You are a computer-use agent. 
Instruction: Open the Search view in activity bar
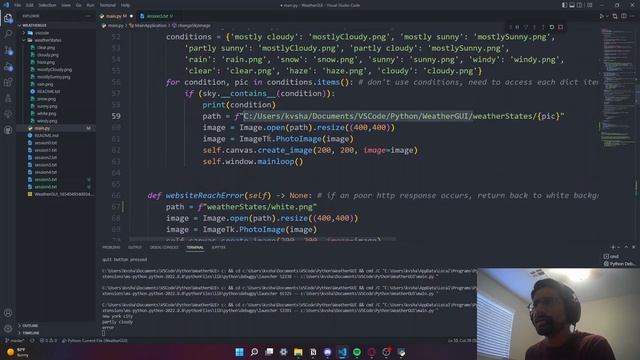(x=8, y=34)
